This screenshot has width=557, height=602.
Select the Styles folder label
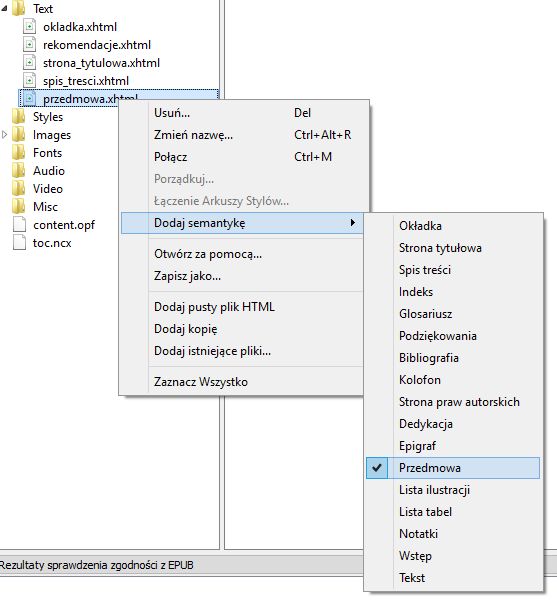[48, 117]
